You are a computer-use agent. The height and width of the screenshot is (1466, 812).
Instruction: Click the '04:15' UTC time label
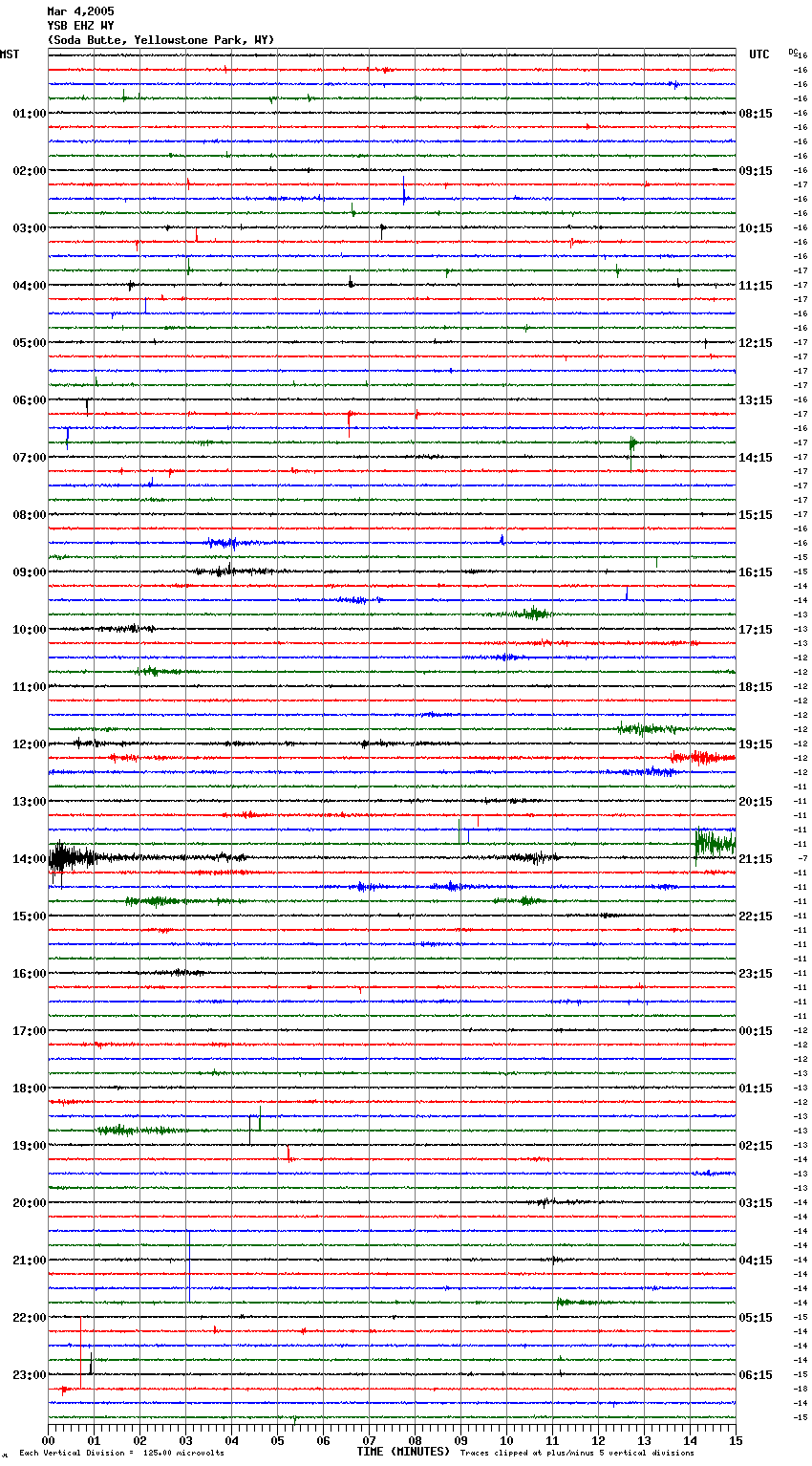(756, 1261)
